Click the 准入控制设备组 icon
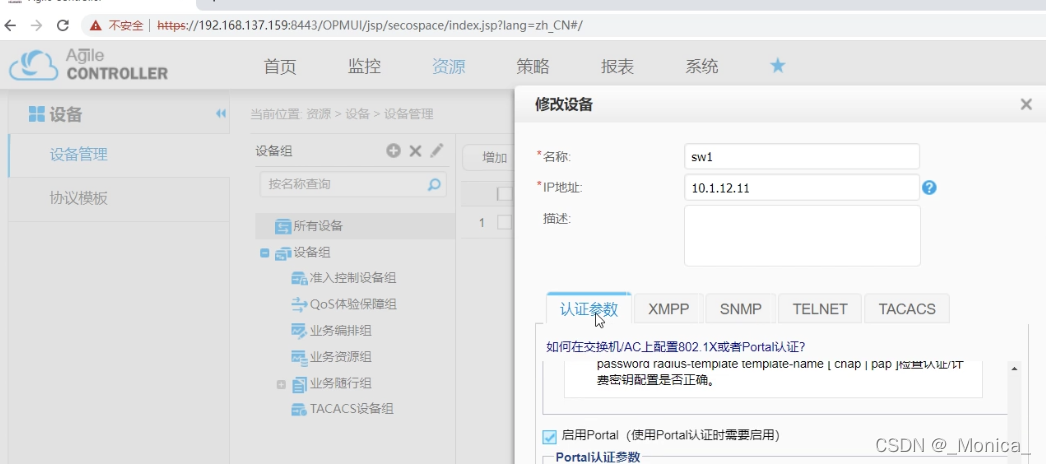This screenshot has width=1046, height=464. 300,278
